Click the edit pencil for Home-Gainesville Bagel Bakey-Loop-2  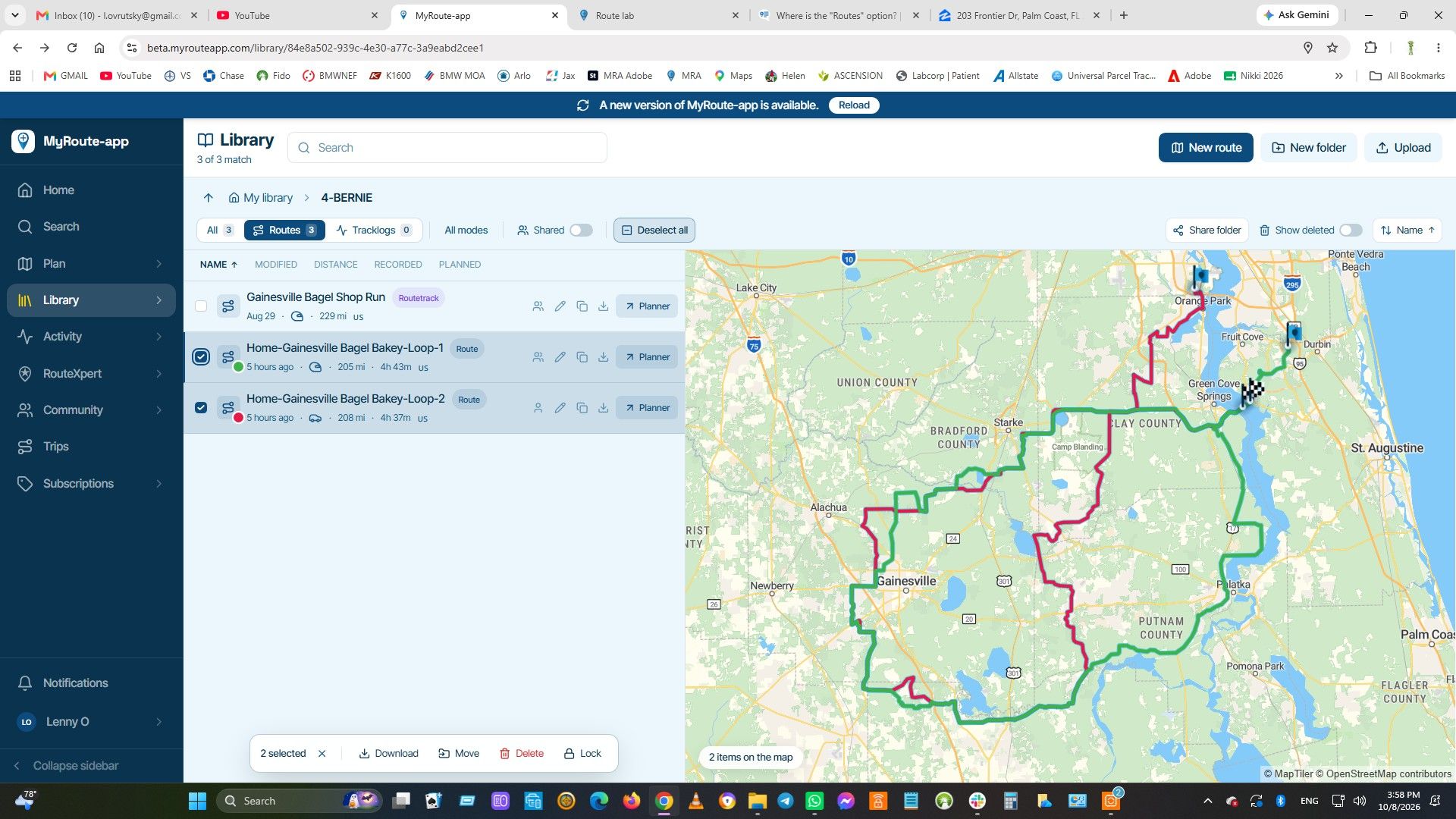point(560,408)
